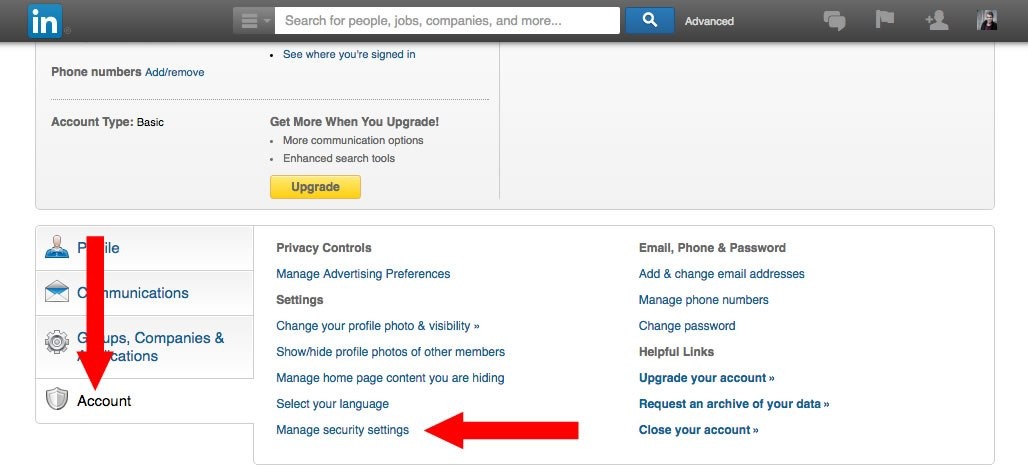
Task: Click inside the people search field
Action: (447, 20)
